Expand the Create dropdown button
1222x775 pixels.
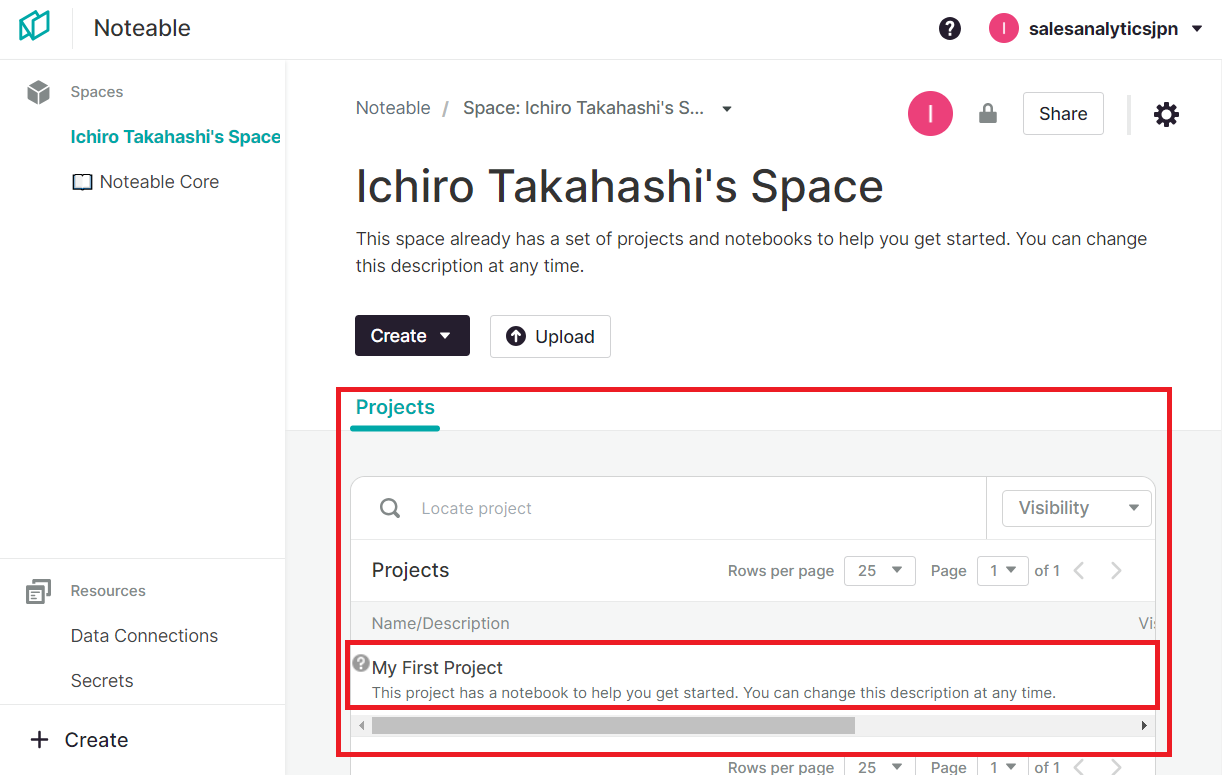[x=412, y=336]
